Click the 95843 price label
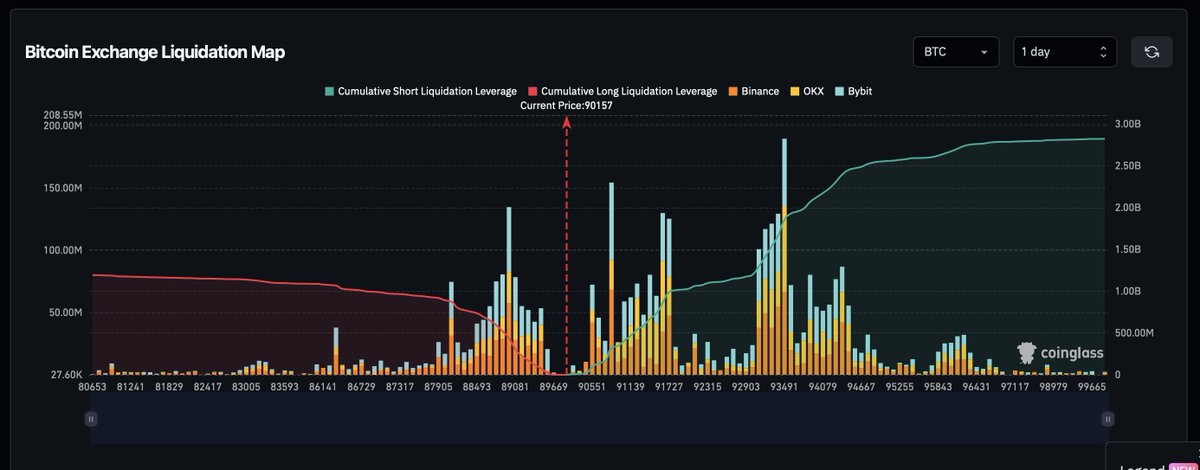The width and height of the screenshot is (1200, 470). [x=936, y=386]
